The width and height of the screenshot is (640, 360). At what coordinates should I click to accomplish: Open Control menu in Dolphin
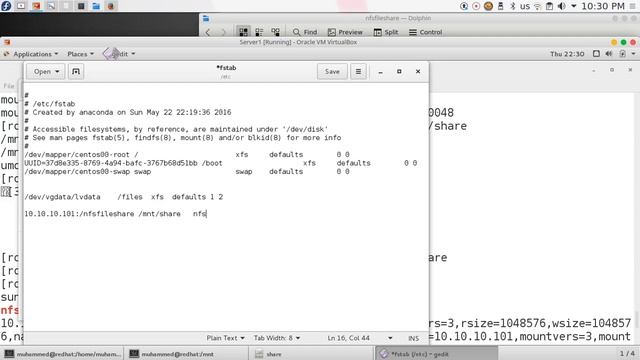(x=425, y=32)
